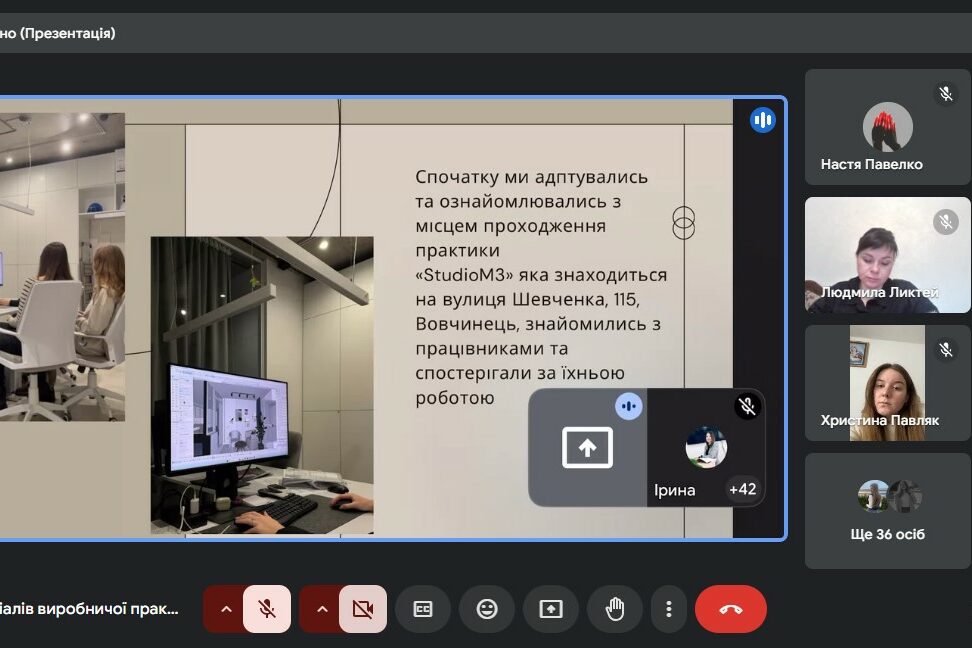Click the screen share icon in floating preview
The image size is (972, 648).
point(587,448)
